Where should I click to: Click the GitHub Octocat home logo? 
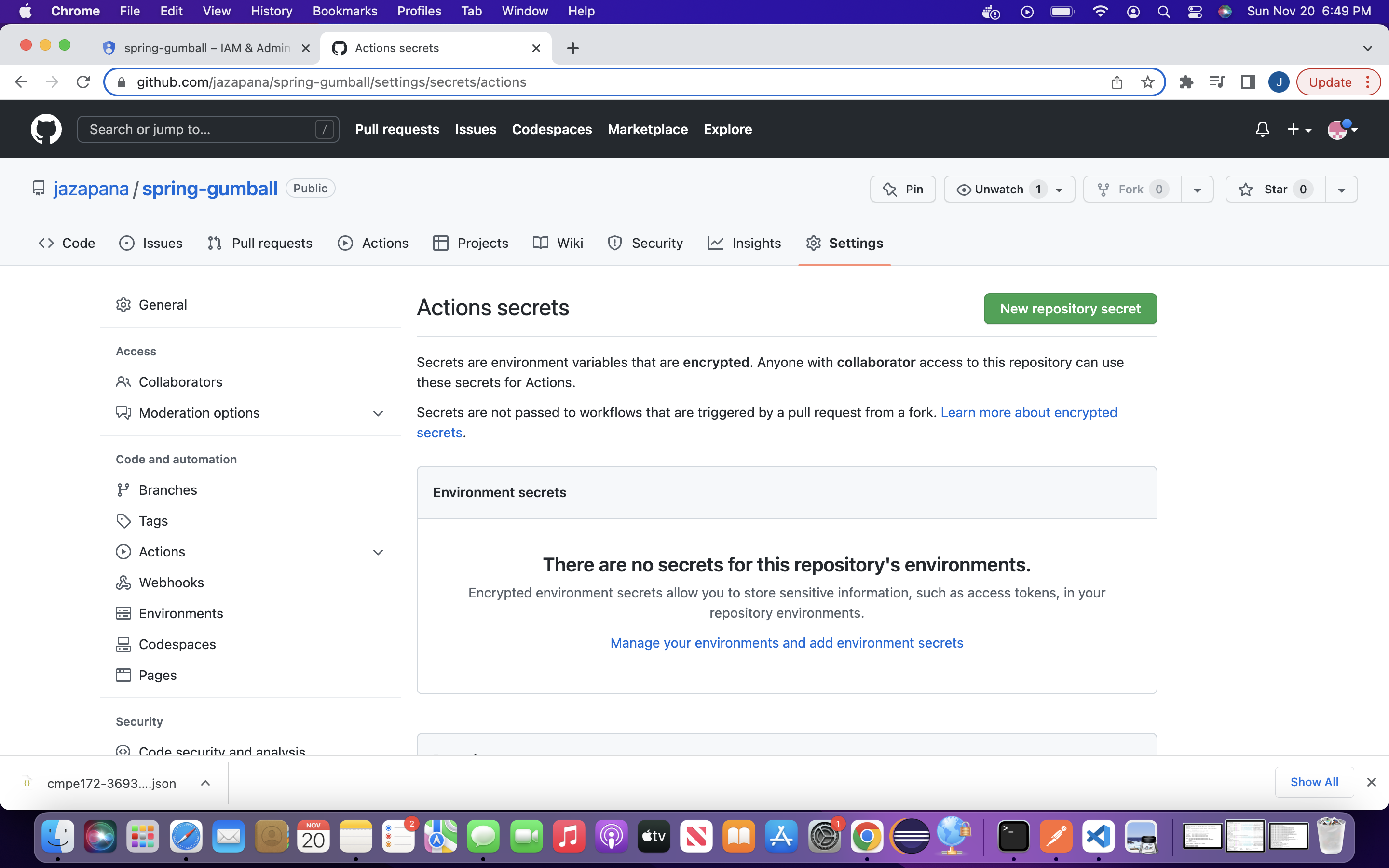point(46,129)
